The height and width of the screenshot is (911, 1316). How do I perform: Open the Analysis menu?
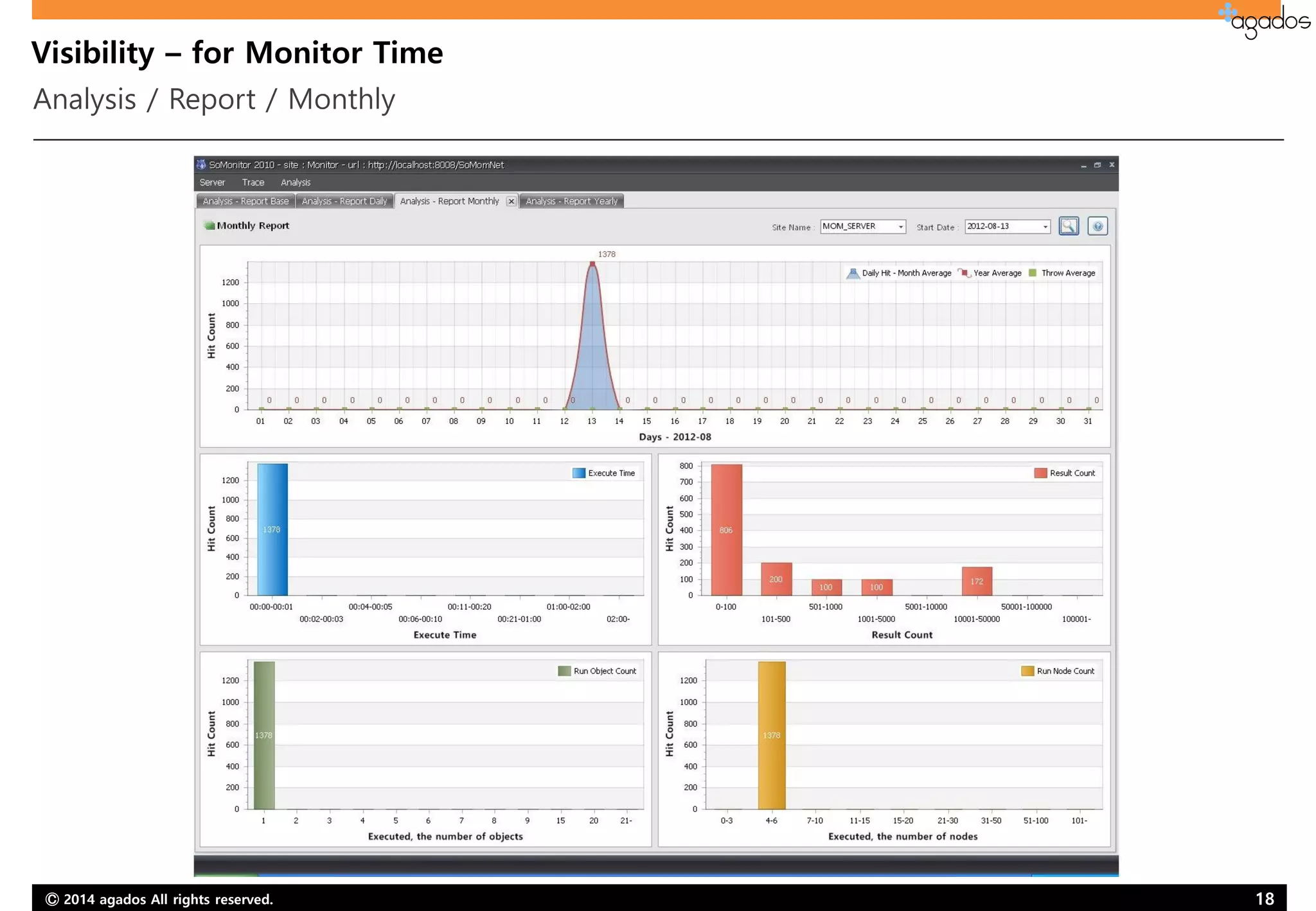click(295, 182)
